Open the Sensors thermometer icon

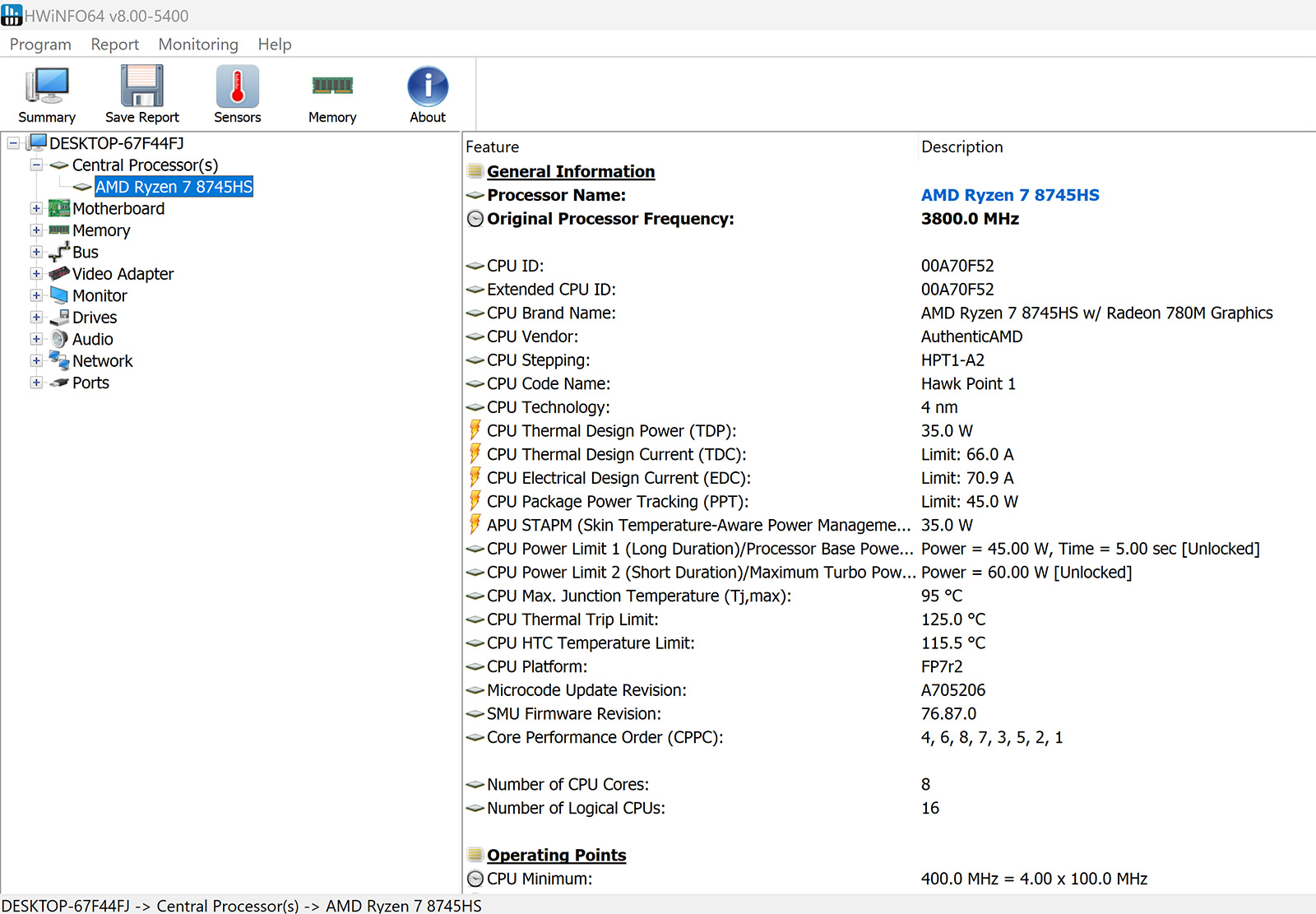[x=238, y=86]
